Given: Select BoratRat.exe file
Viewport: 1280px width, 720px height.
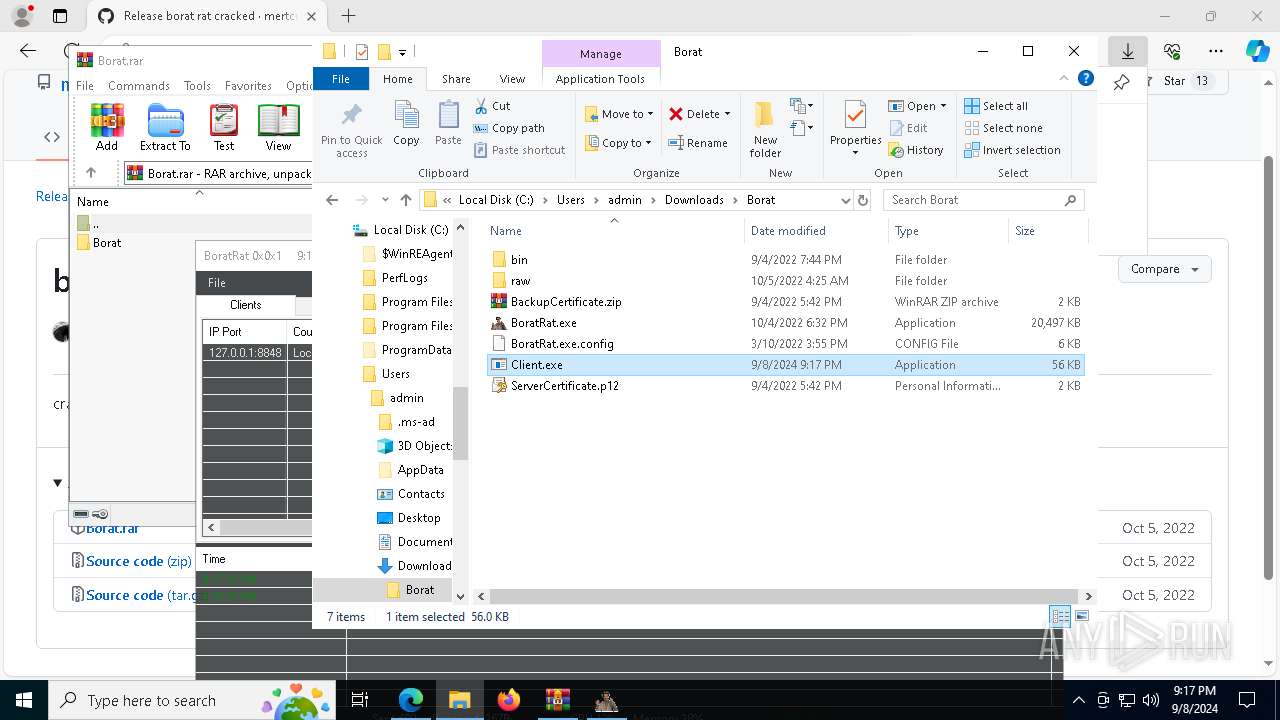Looking at the screenshot, I should pos(543,323).
